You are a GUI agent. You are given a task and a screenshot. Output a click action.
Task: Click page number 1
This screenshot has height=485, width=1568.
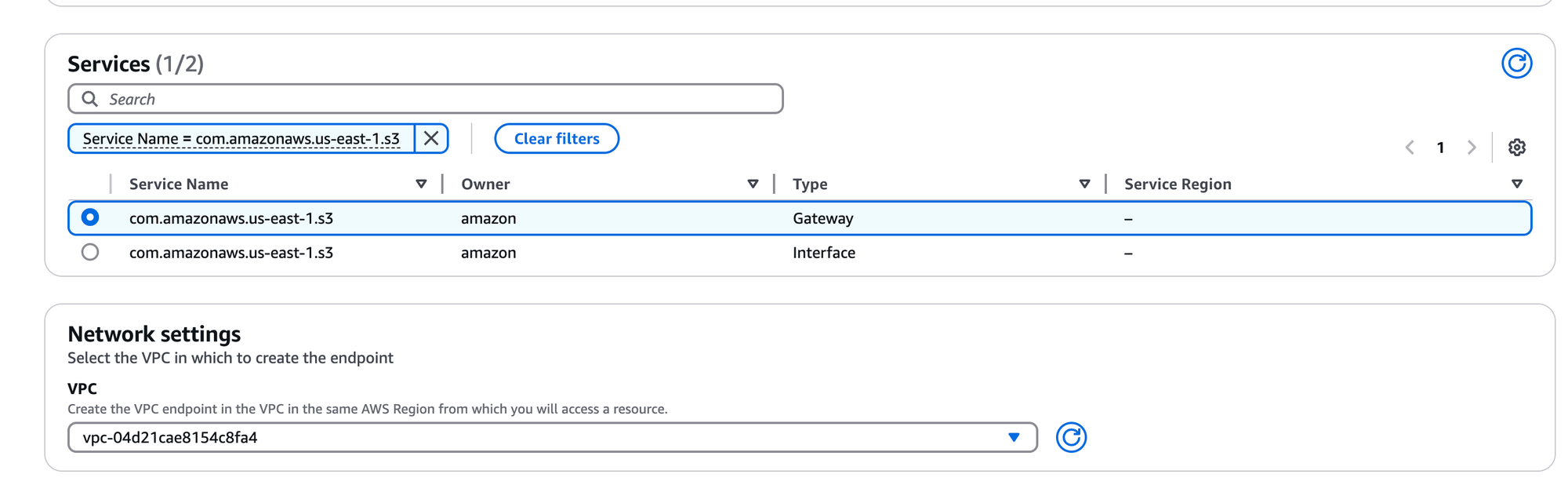1440,148
